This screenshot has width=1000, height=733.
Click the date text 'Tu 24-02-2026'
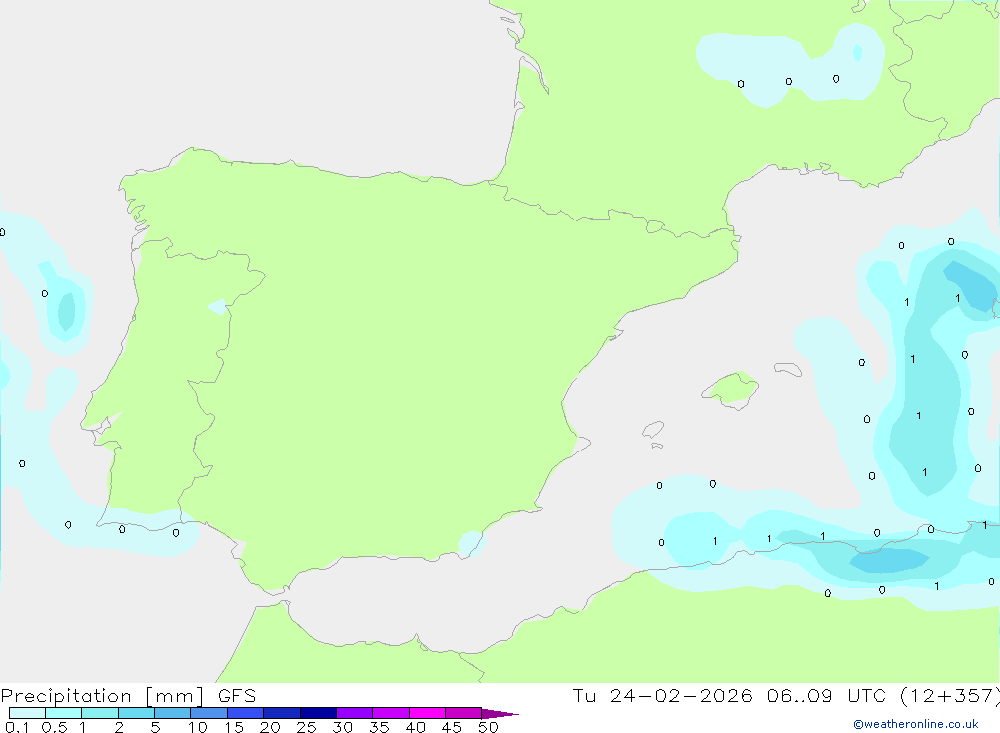662,695
